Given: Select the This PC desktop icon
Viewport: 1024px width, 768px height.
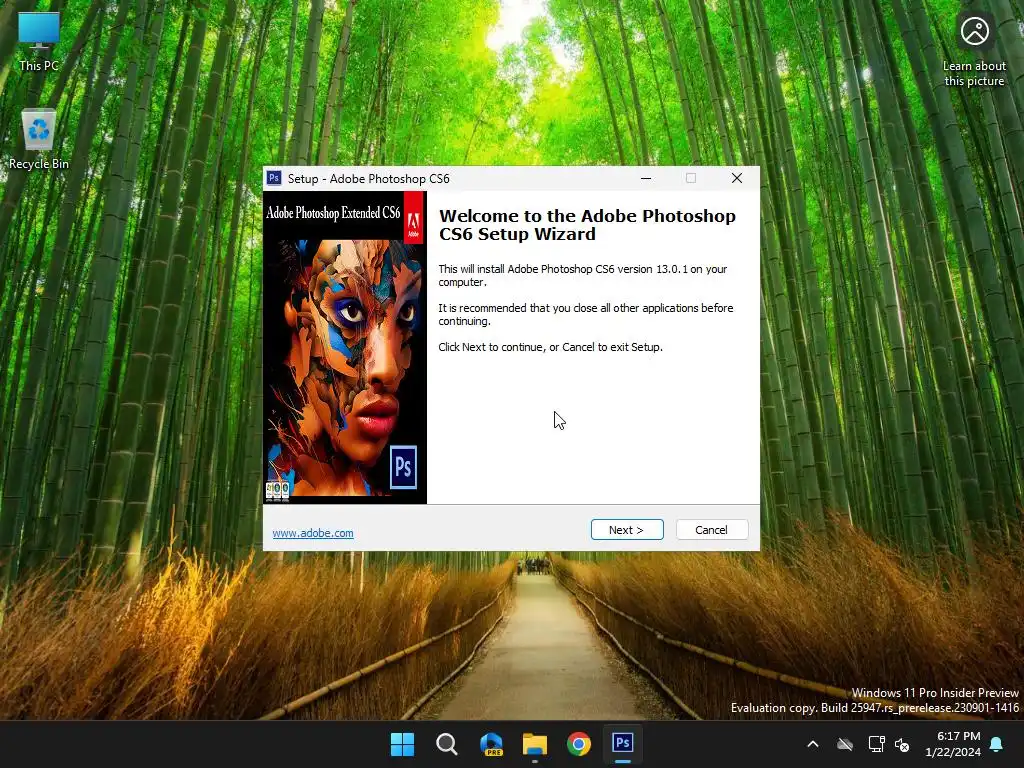Looking at the screenshot, I should [x=39, y=42].
